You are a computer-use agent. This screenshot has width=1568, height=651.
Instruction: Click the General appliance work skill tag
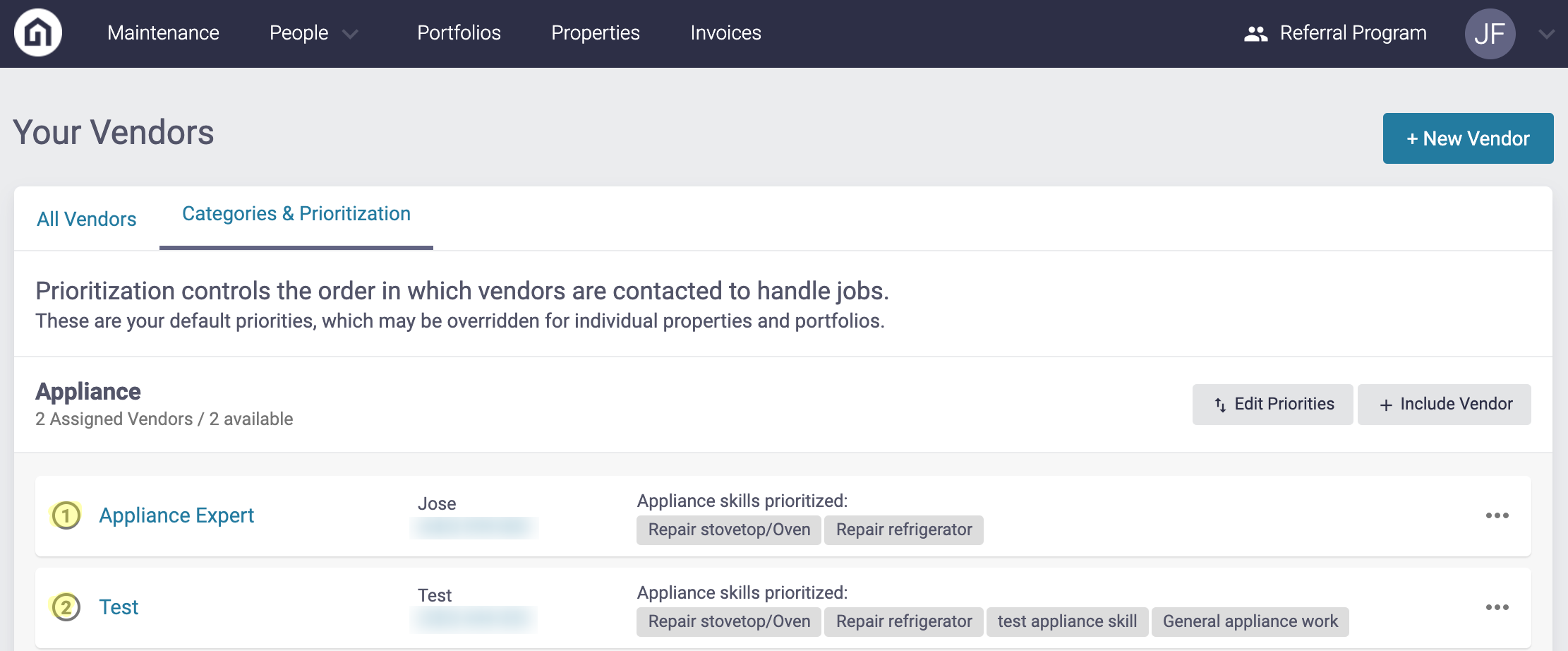tap(1250, 621)
